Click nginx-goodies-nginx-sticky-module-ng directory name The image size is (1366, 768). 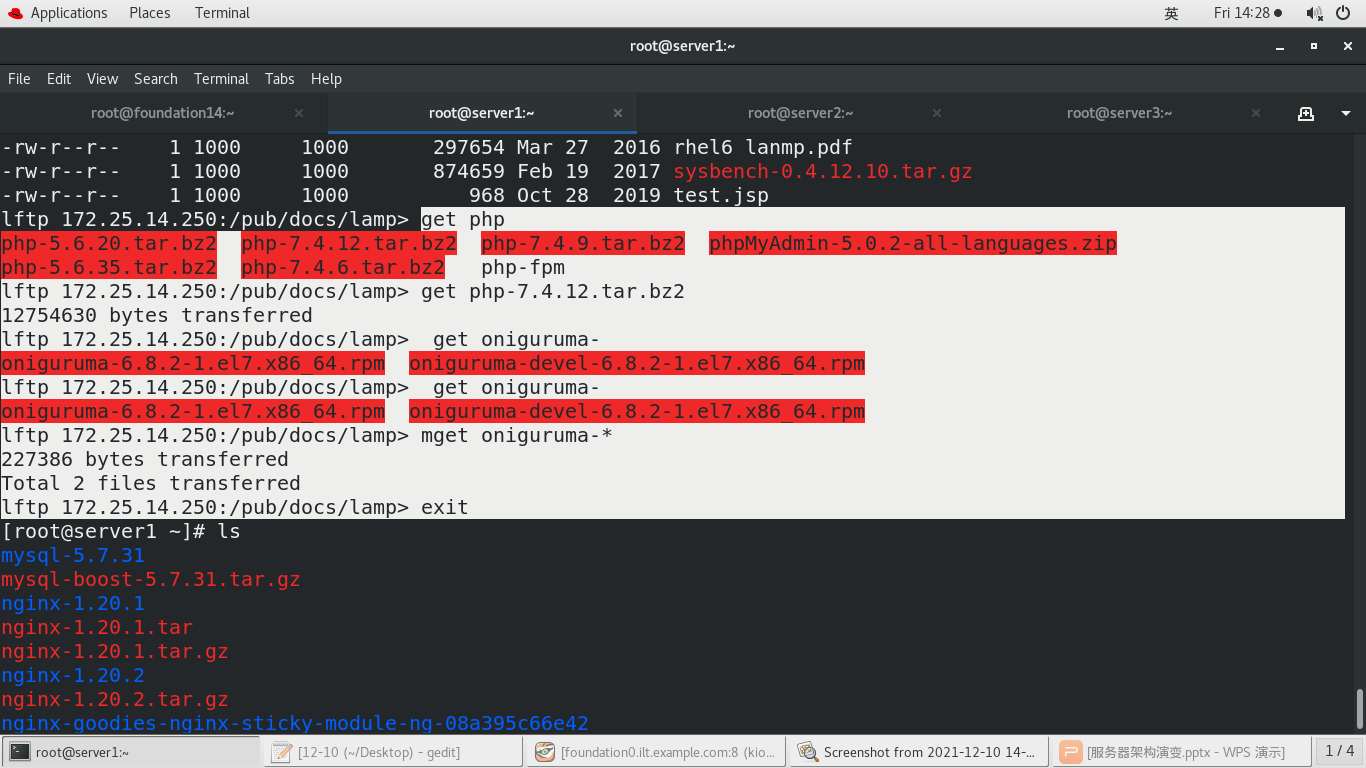[x=295, y=723]
